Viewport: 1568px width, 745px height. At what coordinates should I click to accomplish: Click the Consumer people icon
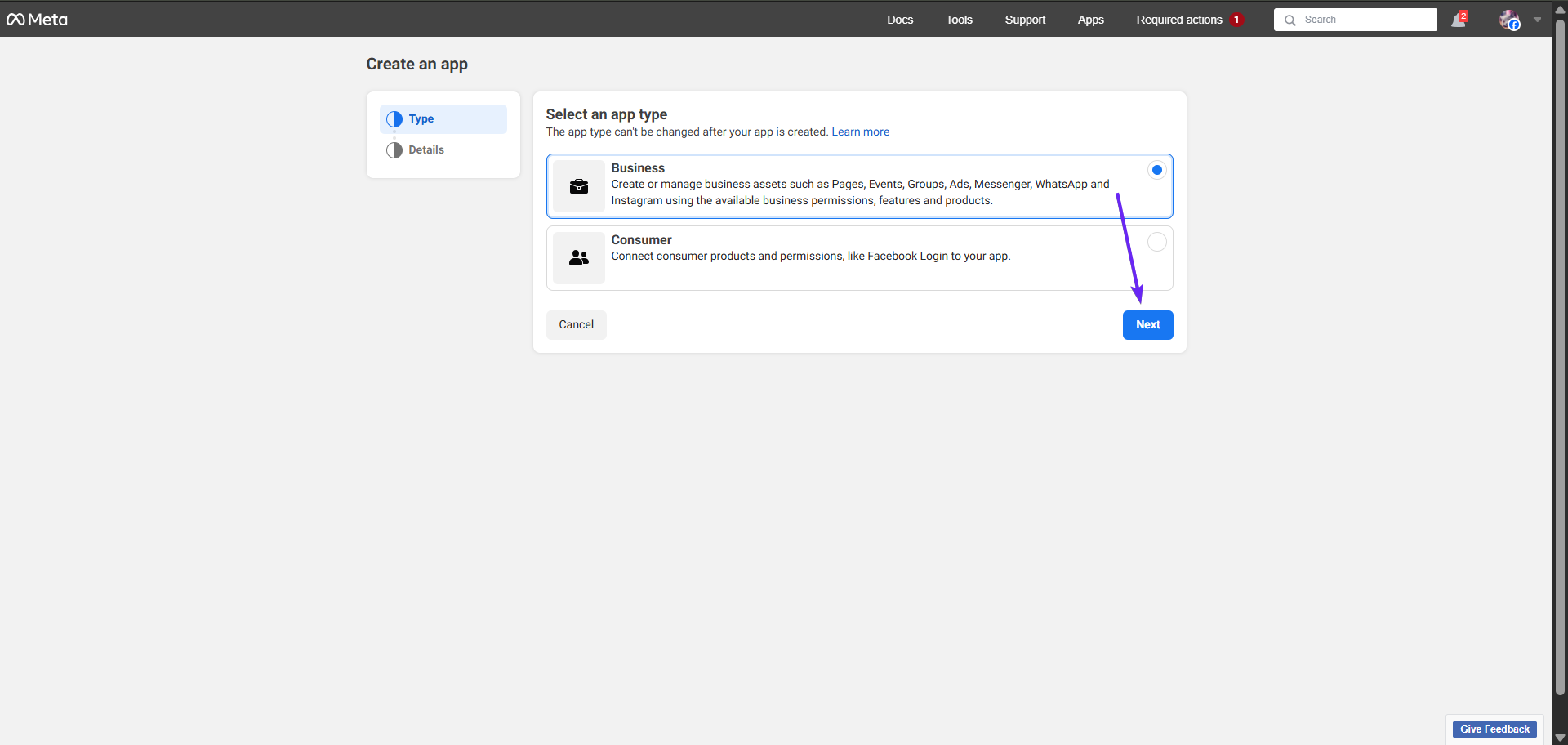coord(579,258)
